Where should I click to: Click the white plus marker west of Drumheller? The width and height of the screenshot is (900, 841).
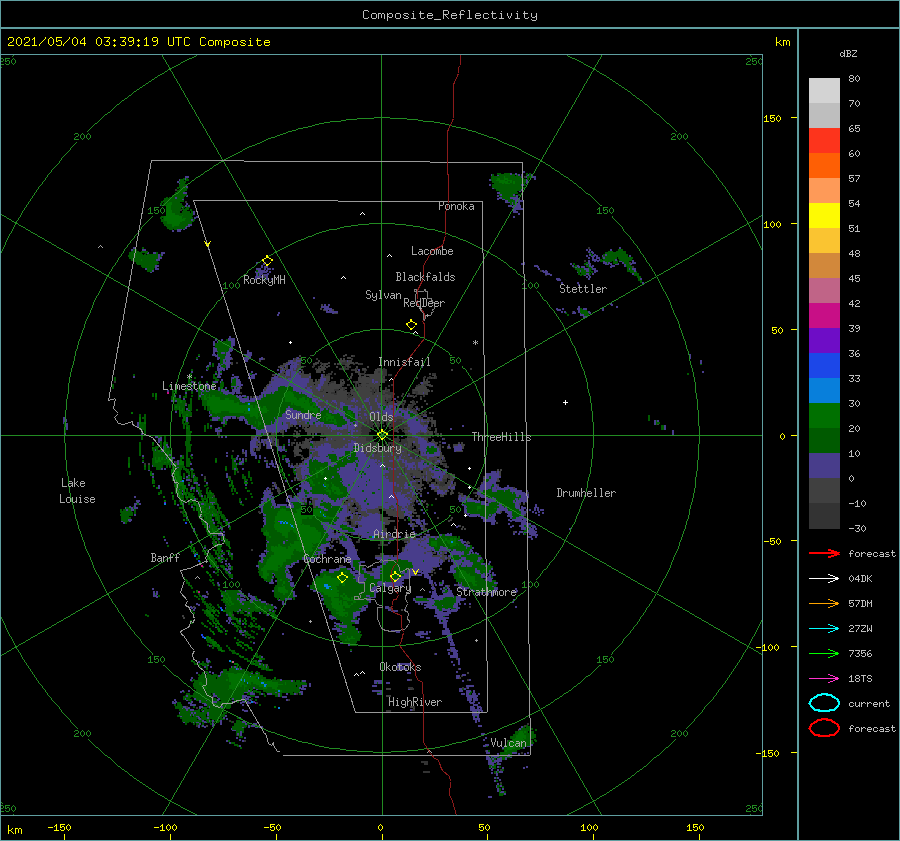(565, 402)
